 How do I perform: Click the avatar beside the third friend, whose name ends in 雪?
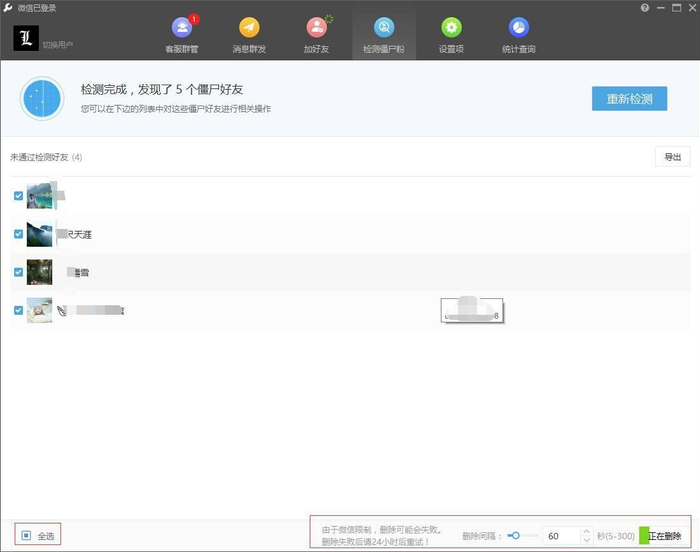tap(39, 272)
